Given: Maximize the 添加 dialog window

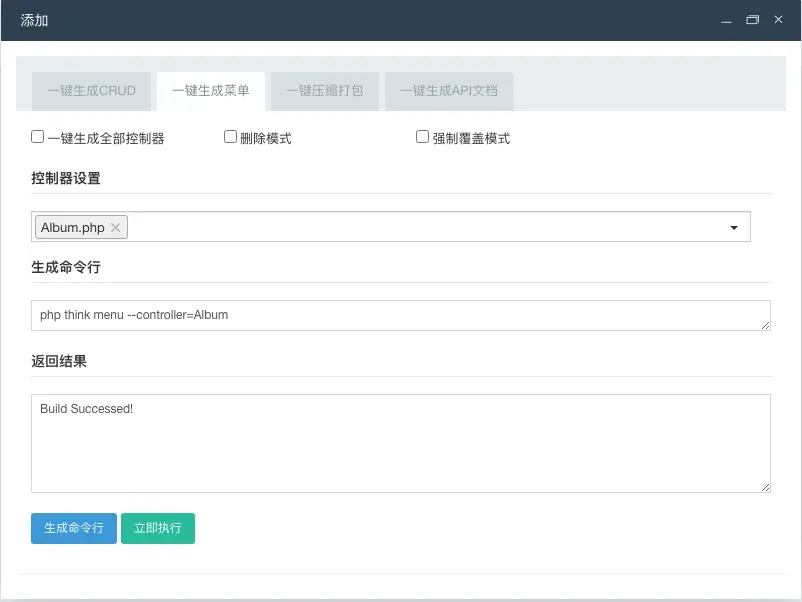Looking at the screenshot, I should coord(752,20).
